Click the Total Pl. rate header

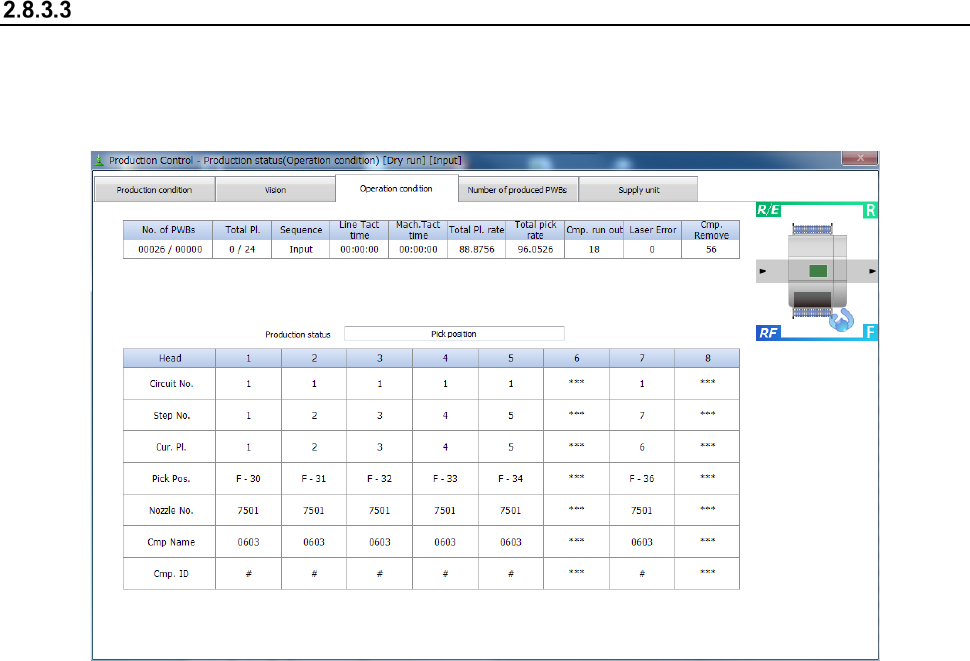(476, 230)
